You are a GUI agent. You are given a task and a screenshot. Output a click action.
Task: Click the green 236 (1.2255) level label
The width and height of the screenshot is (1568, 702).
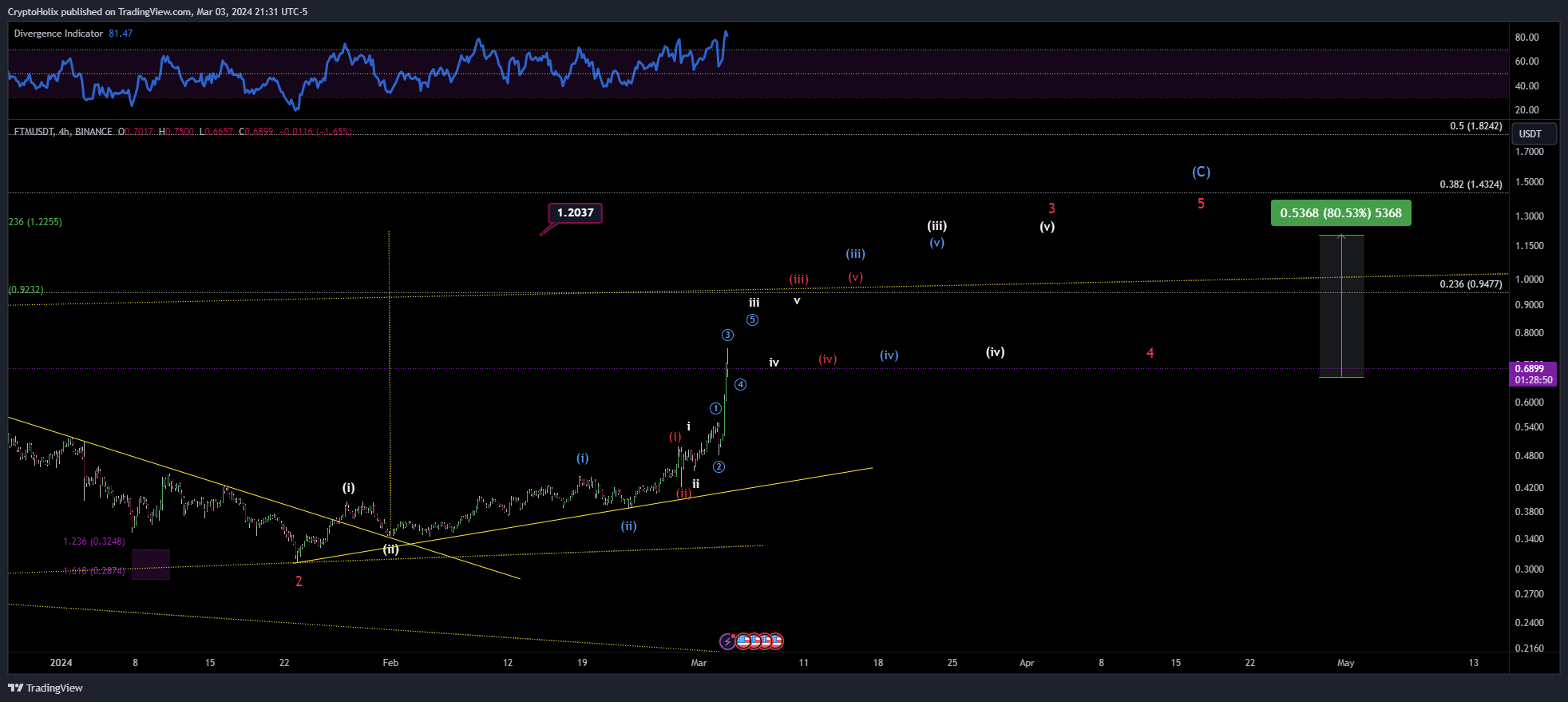tap(35, 222)
